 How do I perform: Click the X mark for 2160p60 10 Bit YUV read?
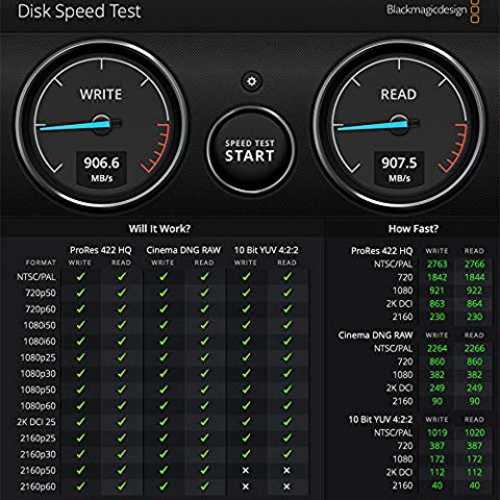click(x=287, y=487)
